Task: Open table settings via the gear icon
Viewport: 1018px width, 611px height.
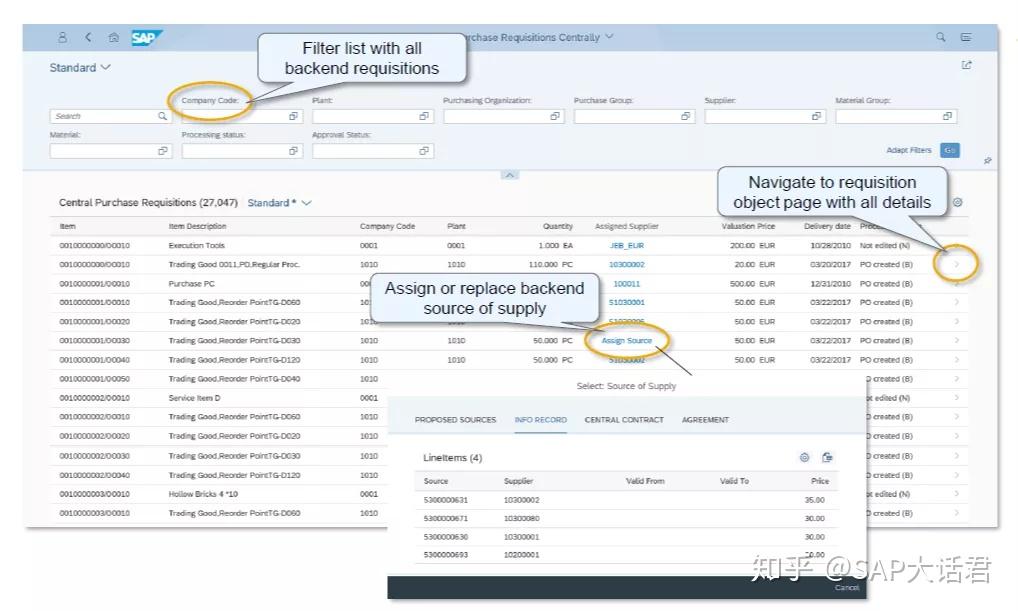Action: 958,202
